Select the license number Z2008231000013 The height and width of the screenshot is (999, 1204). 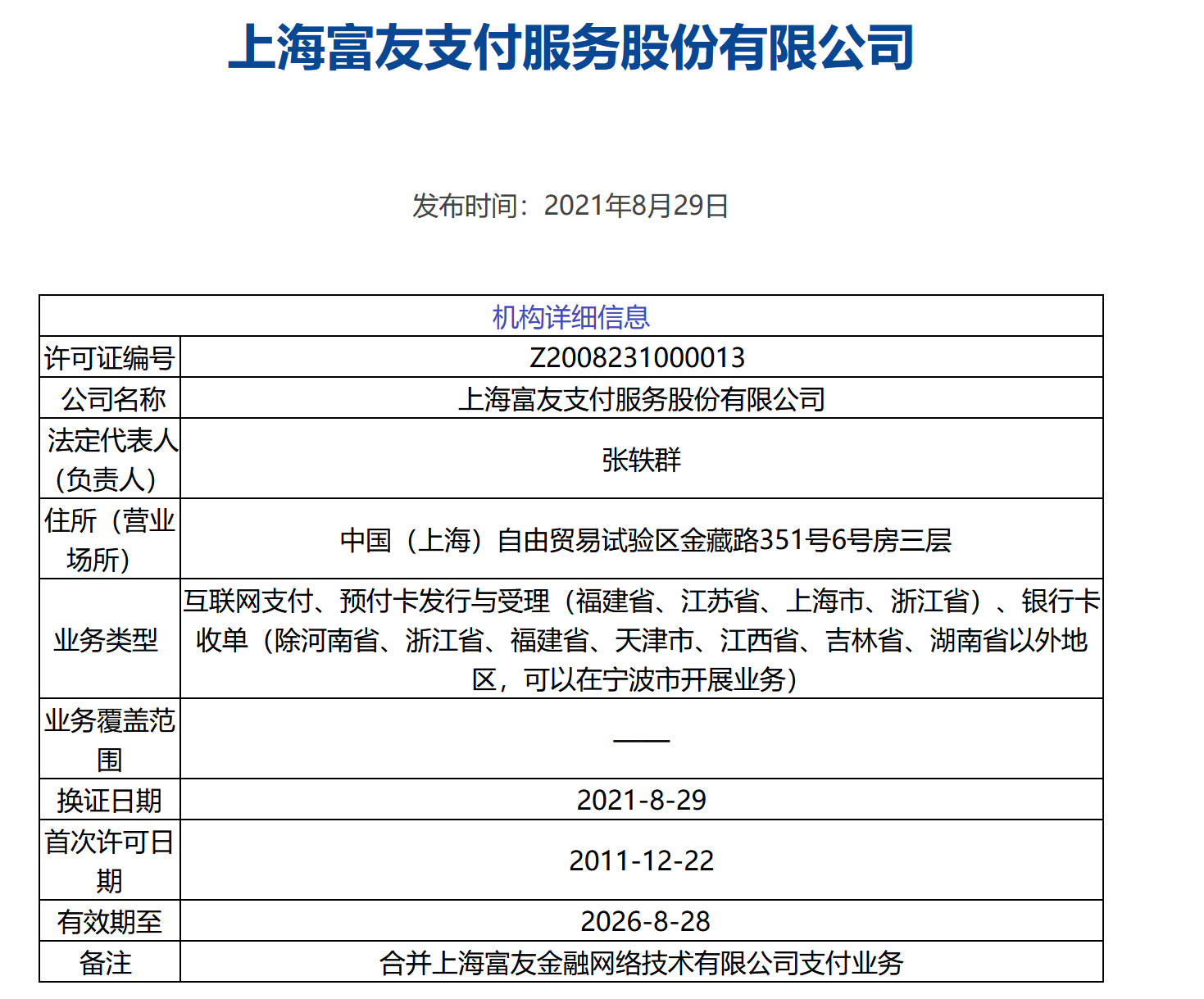point(638,357)
